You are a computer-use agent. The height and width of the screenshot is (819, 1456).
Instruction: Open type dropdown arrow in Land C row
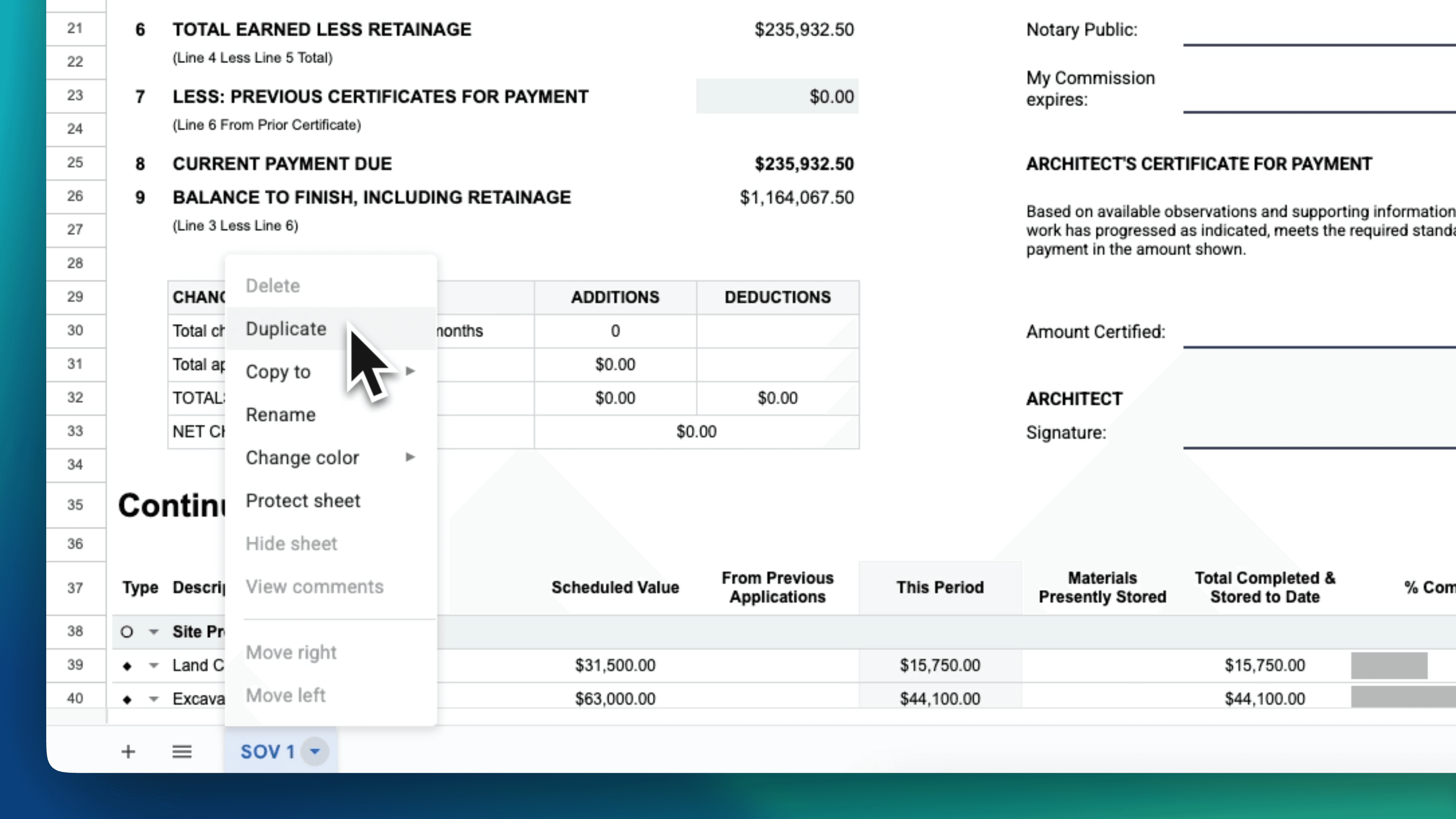click(x=154, y=666)
